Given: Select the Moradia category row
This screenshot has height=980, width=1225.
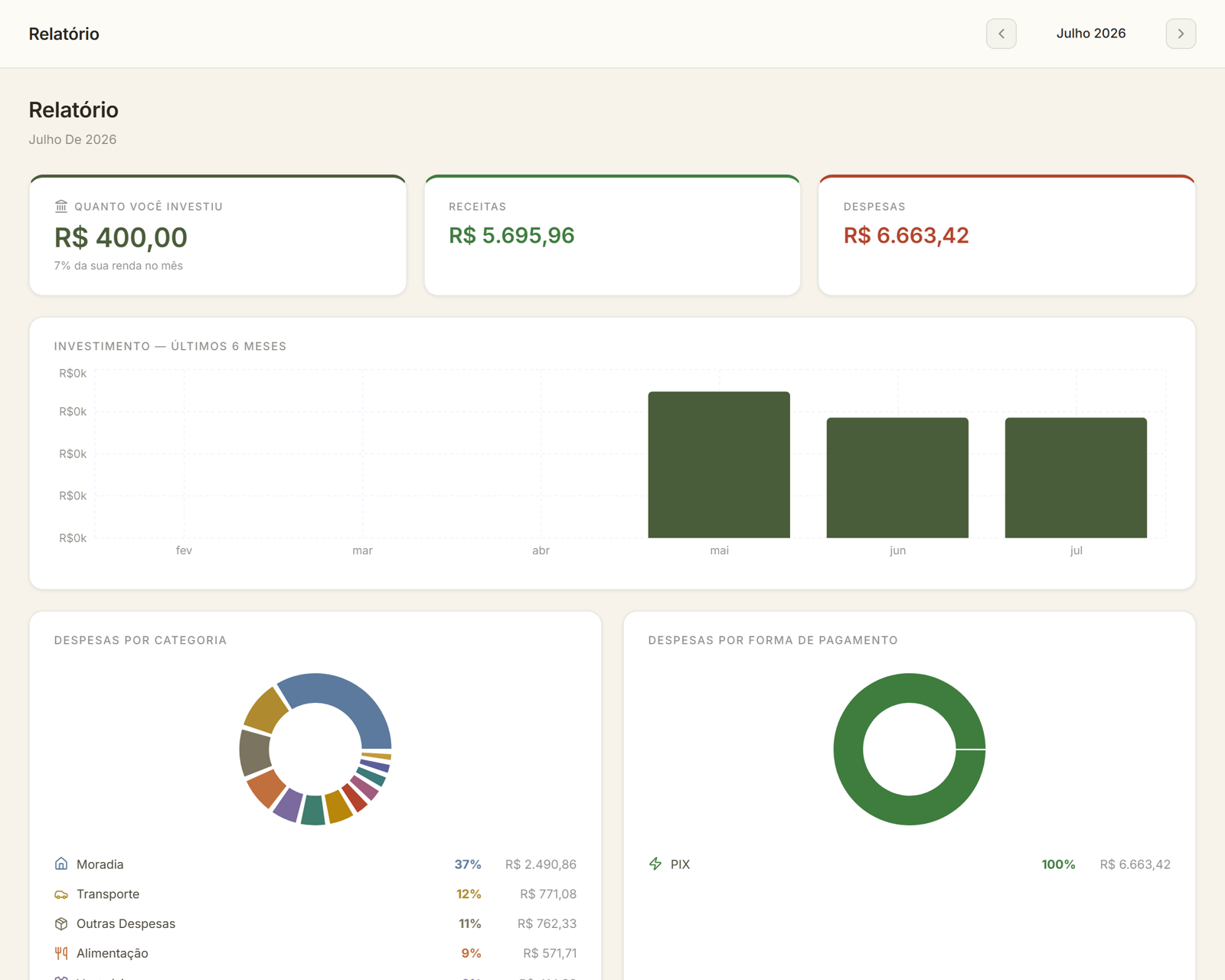Looking at the screenshot, I should pyautogui.click(x=315, y=864).
